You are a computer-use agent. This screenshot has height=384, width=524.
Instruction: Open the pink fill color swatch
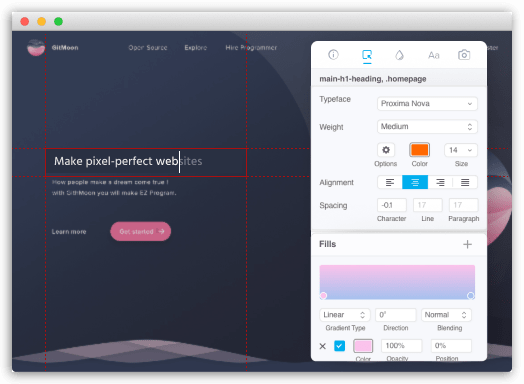coord(363,346)
